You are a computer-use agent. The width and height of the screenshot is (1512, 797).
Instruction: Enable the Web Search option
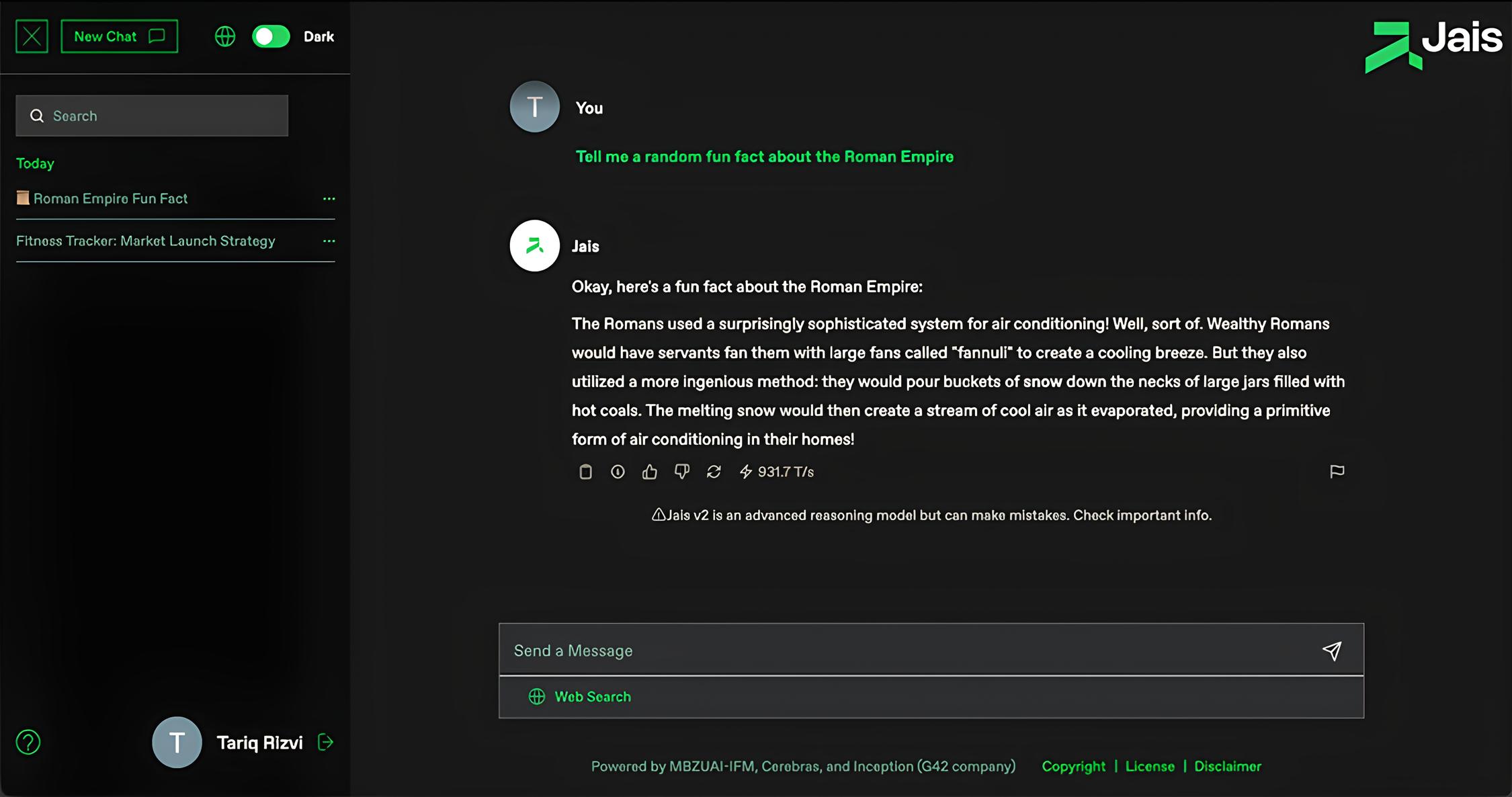pos(580,697)
